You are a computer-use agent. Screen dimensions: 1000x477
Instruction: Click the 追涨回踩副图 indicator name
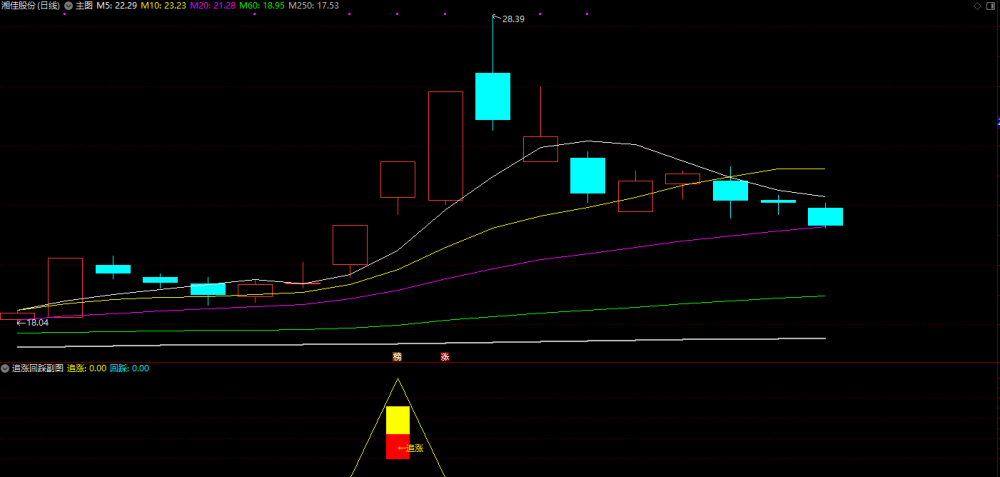38,369
